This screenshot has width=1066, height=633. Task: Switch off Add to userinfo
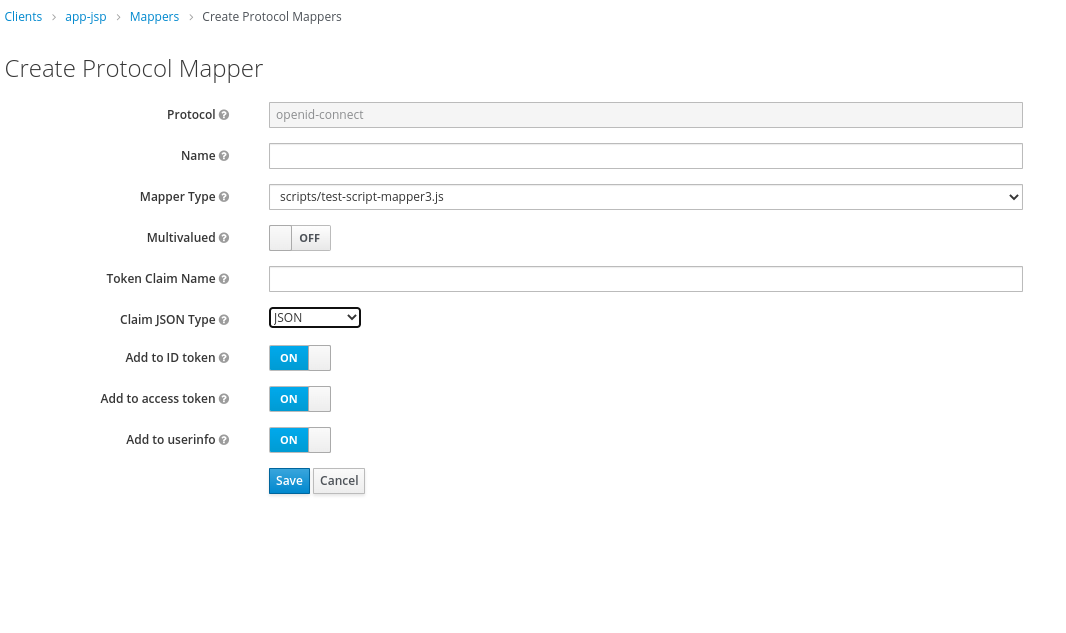click(299, 439)
